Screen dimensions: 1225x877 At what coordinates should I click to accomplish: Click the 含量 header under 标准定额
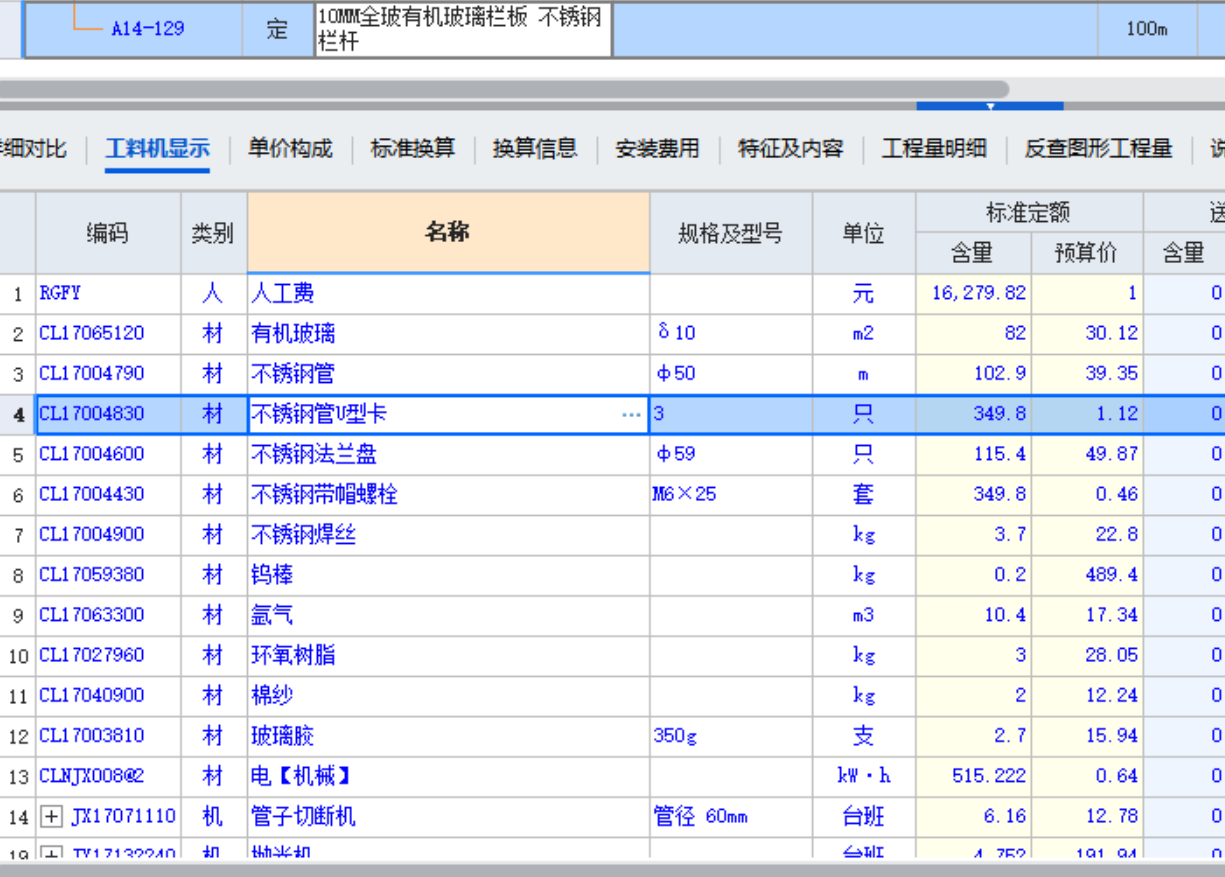pyautogui.click(x=973, y=253)
